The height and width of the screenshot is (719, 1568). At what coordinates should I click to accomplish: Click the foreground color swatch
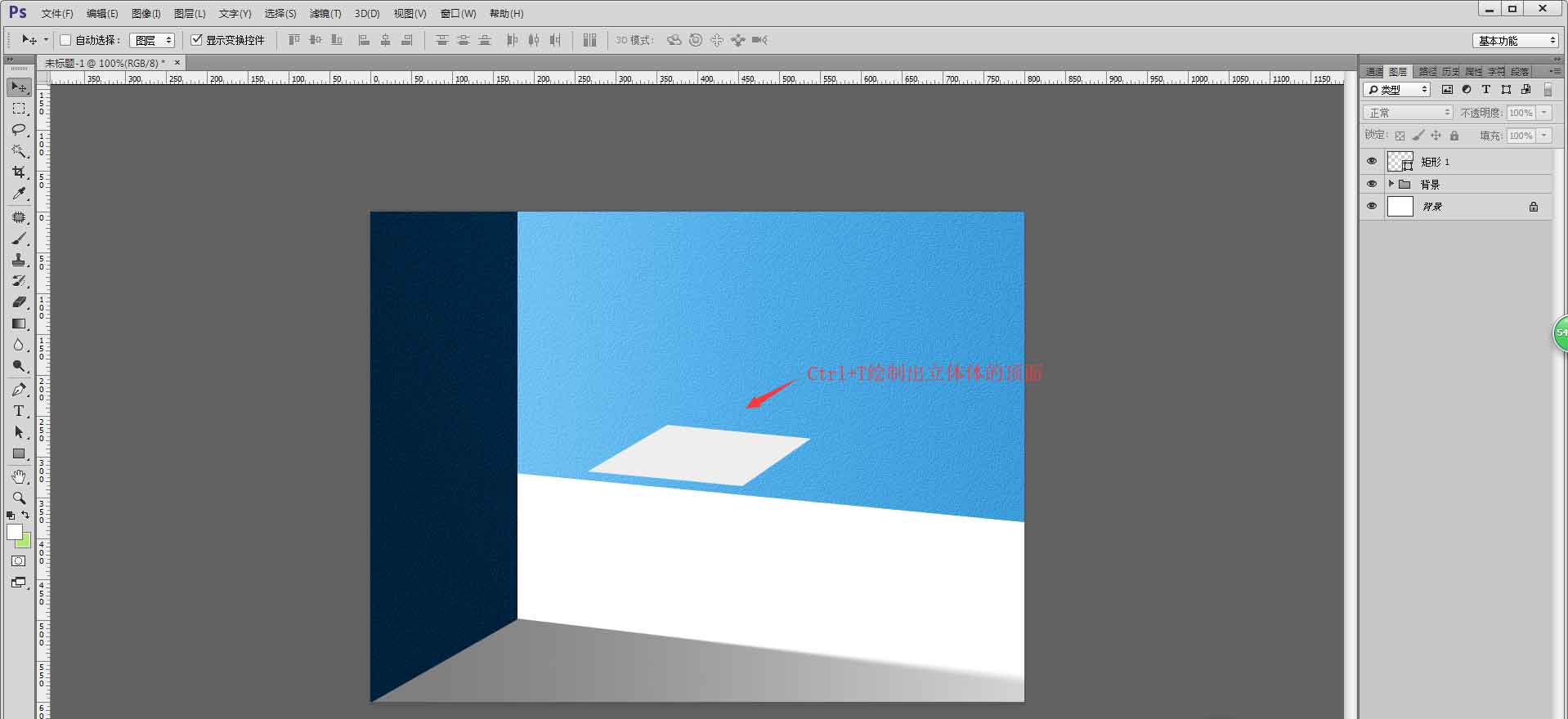click(14, 532)
